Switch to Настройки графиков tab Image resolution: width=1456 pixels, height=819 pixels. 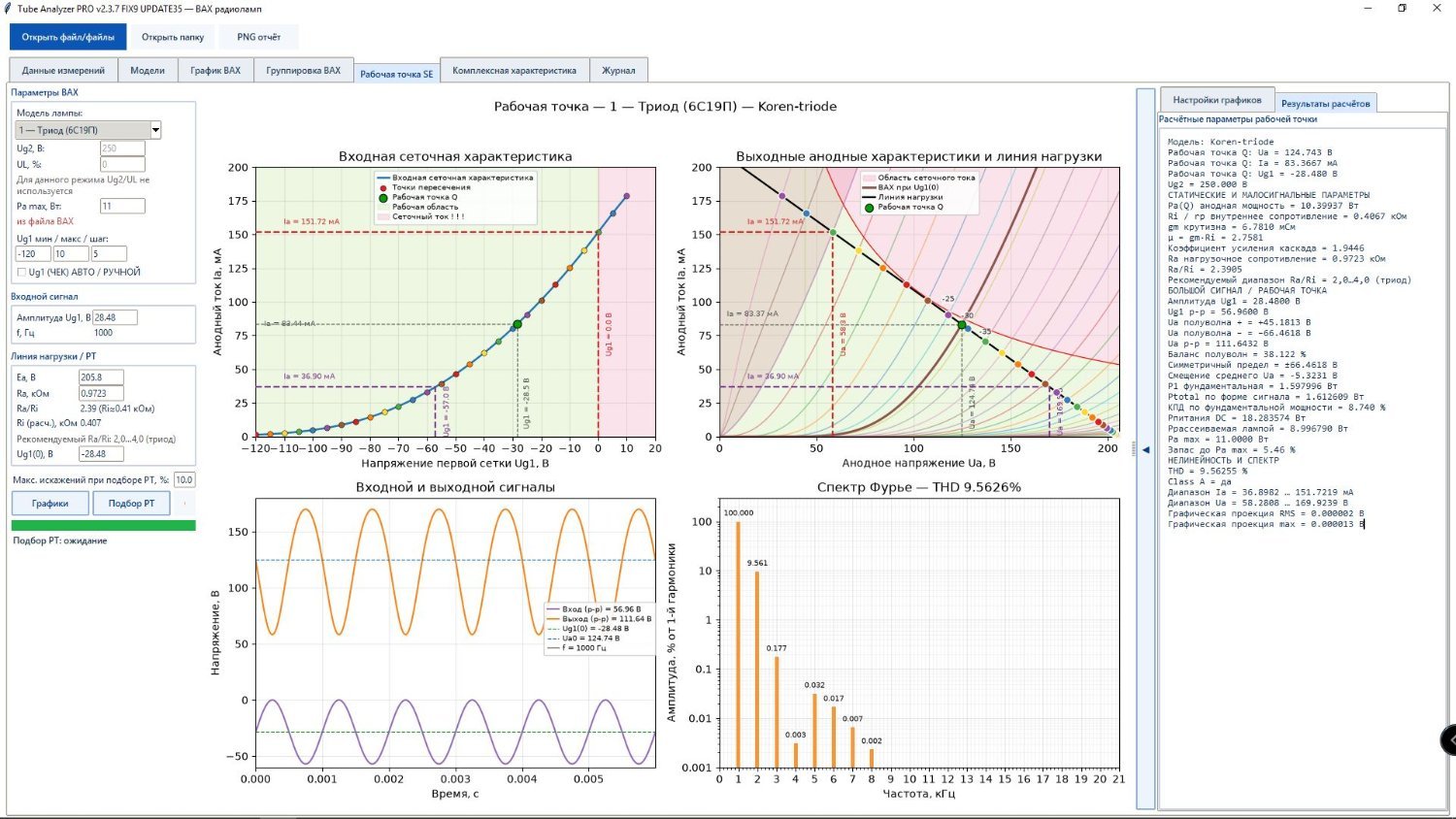click(1217, 100)
